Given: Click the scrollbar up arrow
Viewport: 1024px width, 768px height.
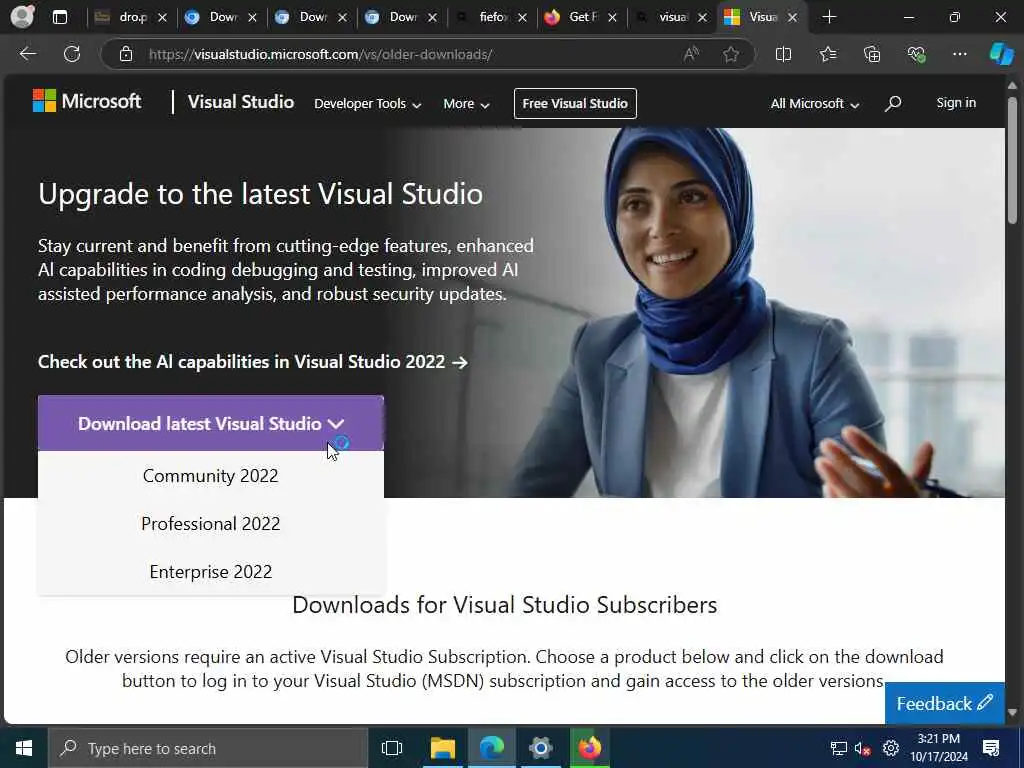Looking at the screenshot, I should [1012, 85].
